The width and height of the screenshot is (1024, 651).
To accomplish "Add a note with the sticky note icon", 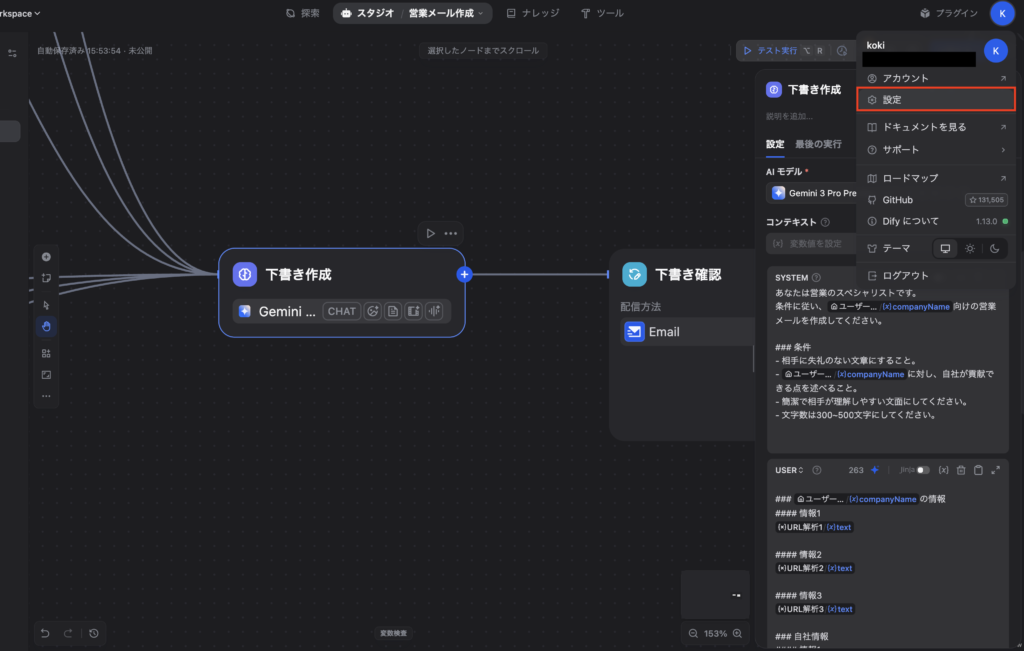I will tap(46, 278).
